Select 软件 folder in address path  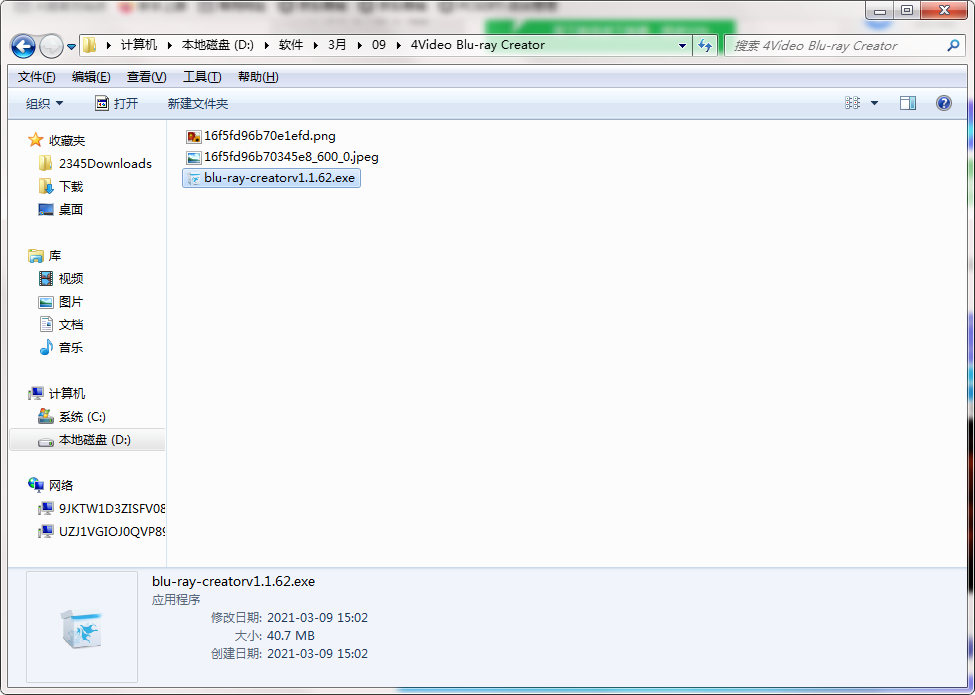pos(290,45)
